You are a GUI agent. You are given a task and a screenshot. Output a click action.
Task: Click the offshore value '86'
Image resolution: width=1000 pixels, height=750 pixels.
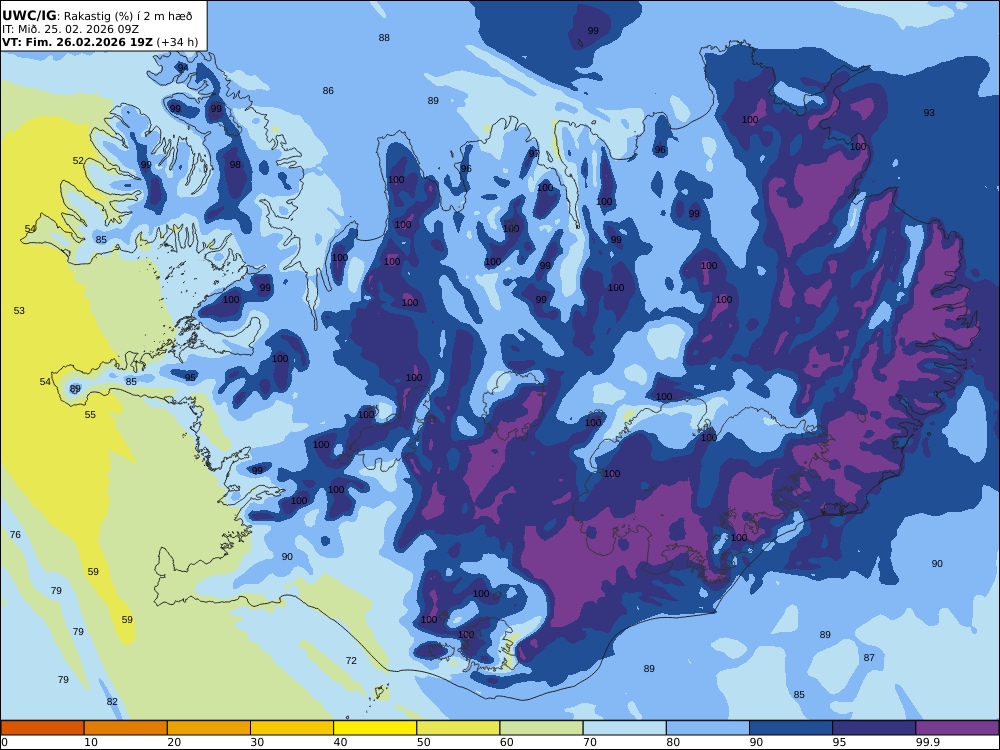328,91
